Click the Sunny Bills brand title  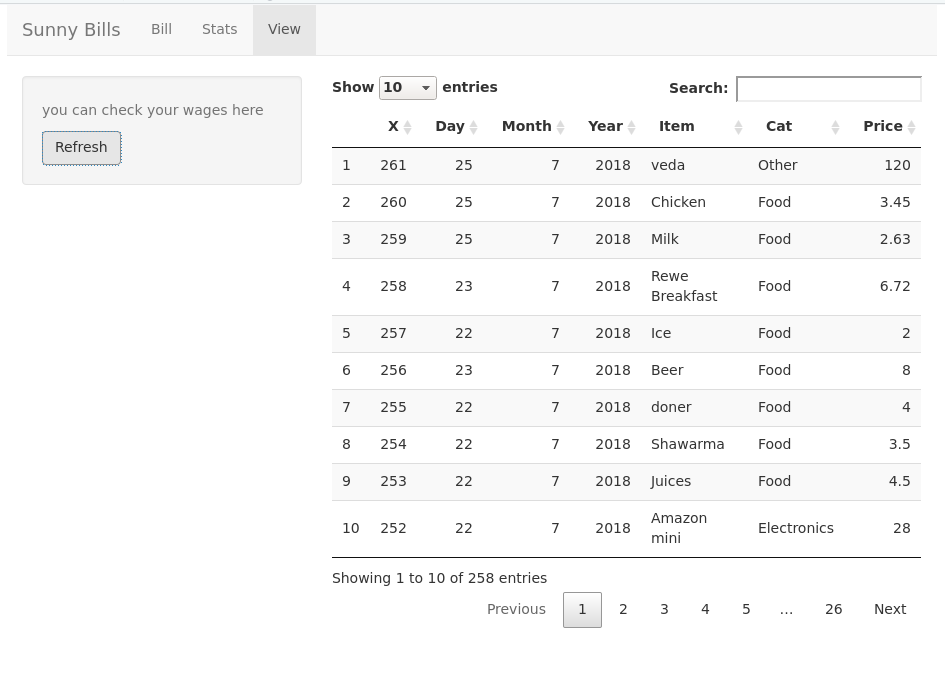point(71,30)
